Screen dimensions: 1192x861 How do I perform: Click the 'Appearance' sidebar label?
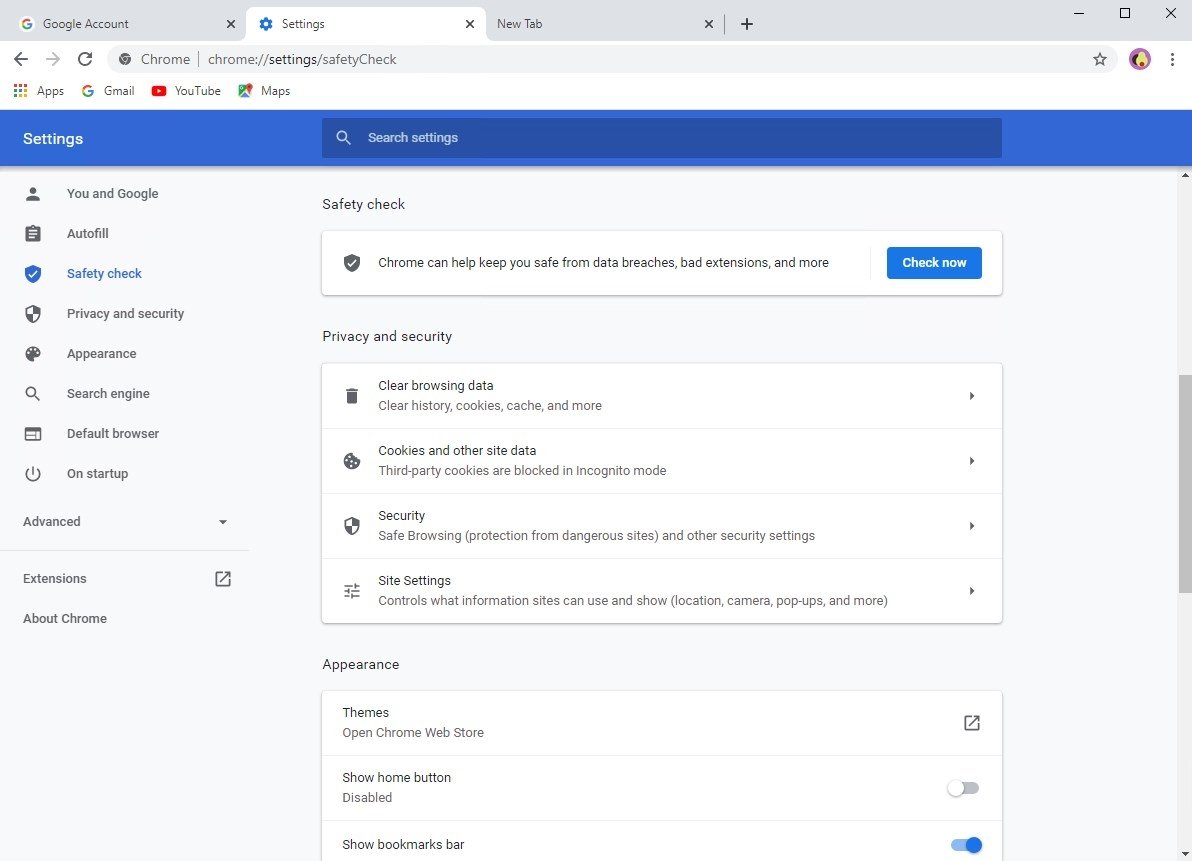[x=102, y=353]
